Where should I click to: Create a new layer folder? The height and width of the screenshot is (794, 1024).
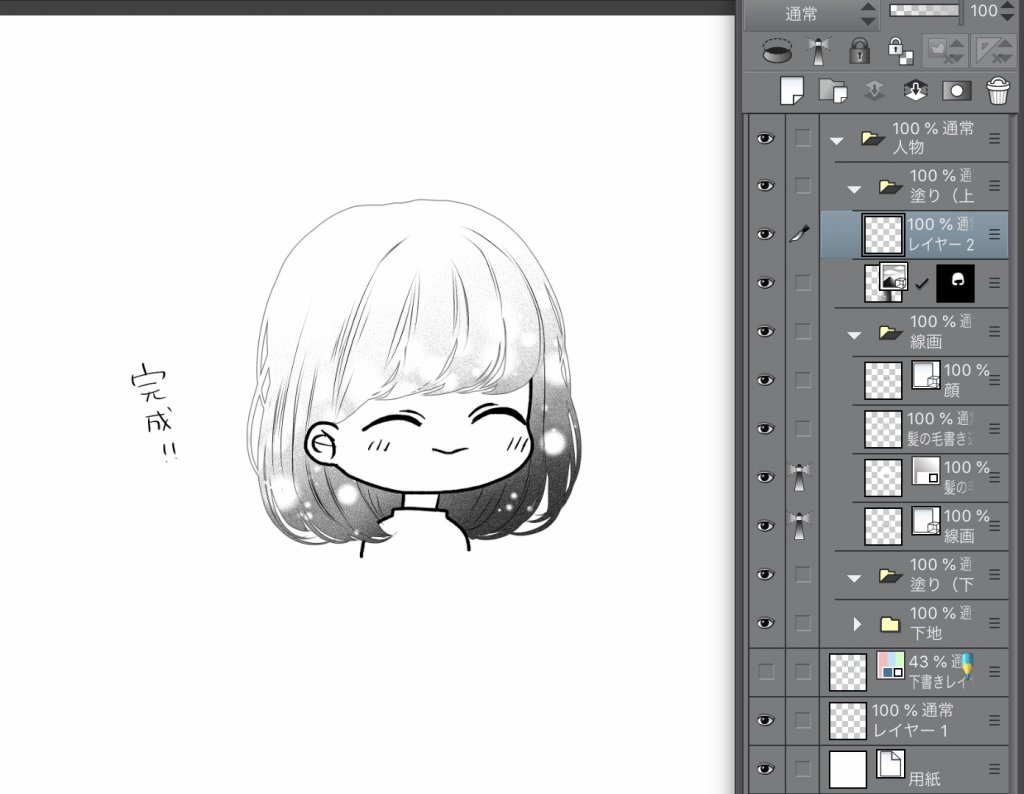pos(832,90)
